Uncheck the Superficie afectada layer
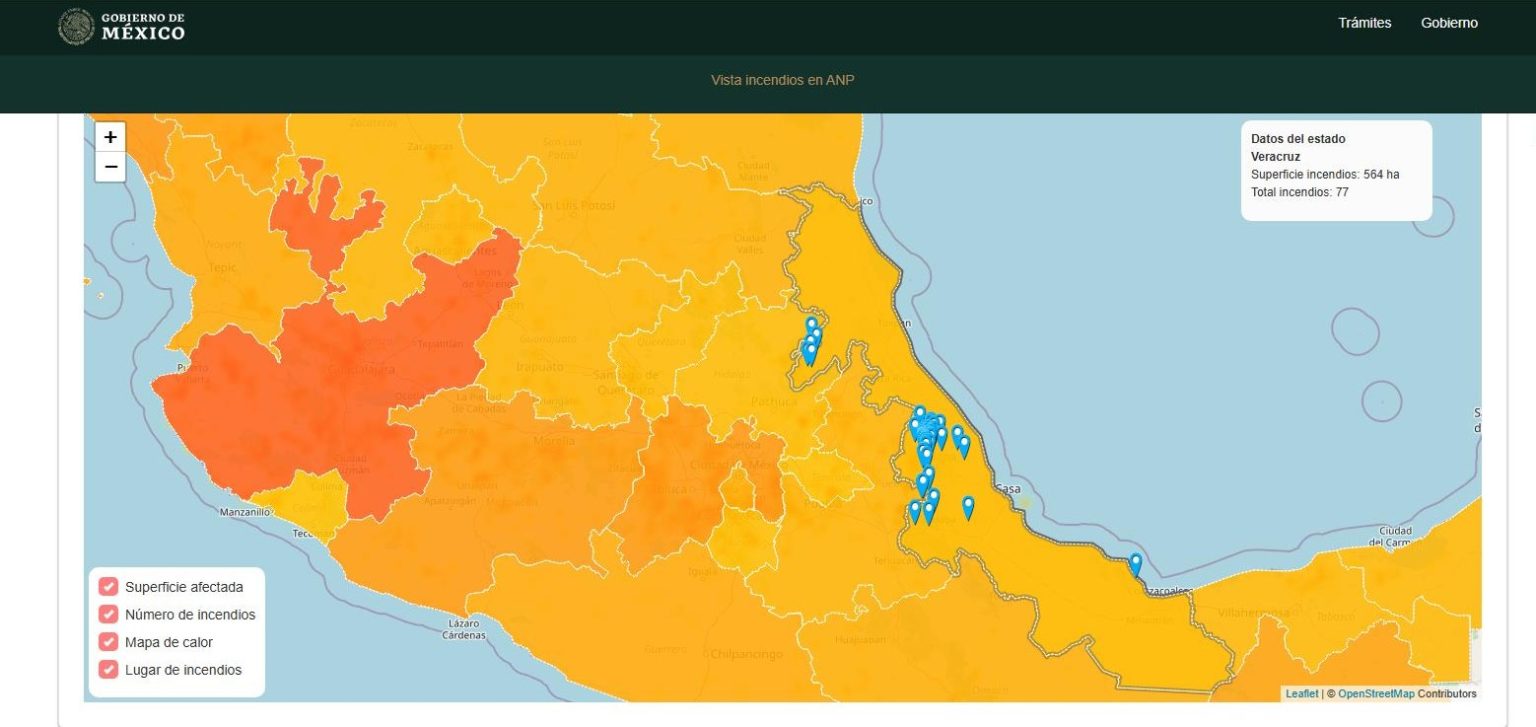 108,587
